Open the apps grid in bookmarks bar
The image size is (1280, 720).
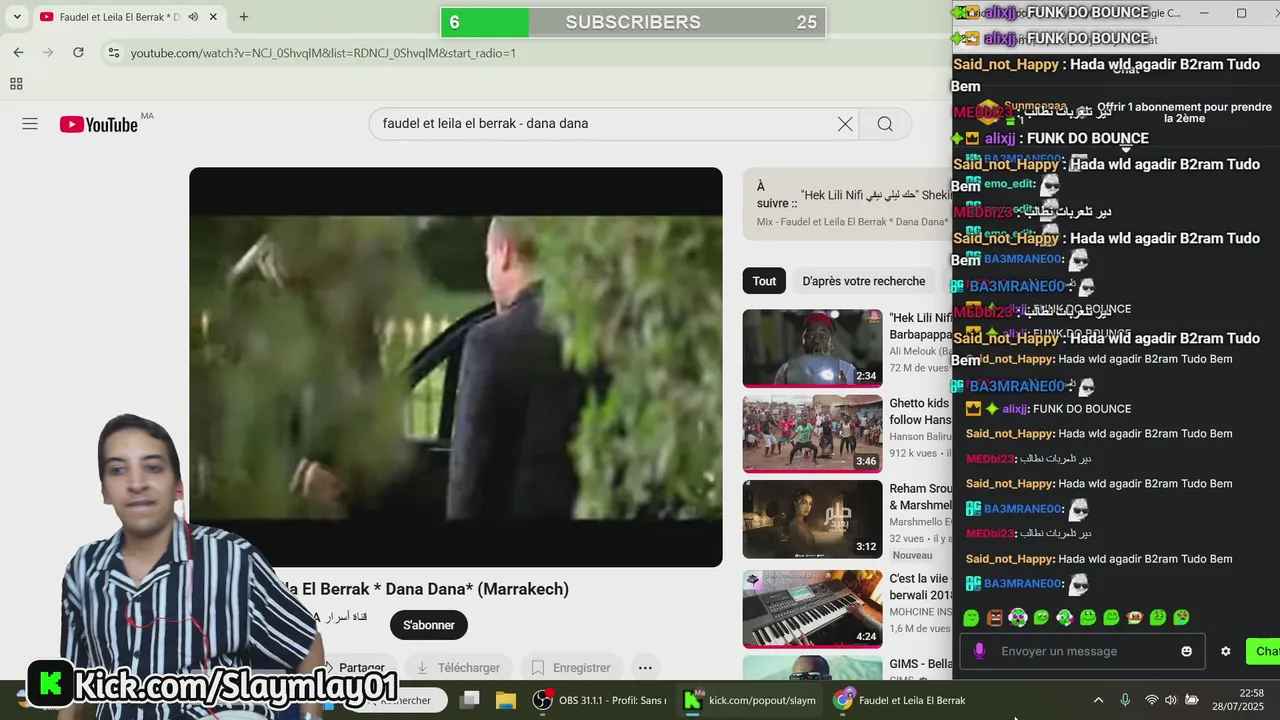point(16,84)
